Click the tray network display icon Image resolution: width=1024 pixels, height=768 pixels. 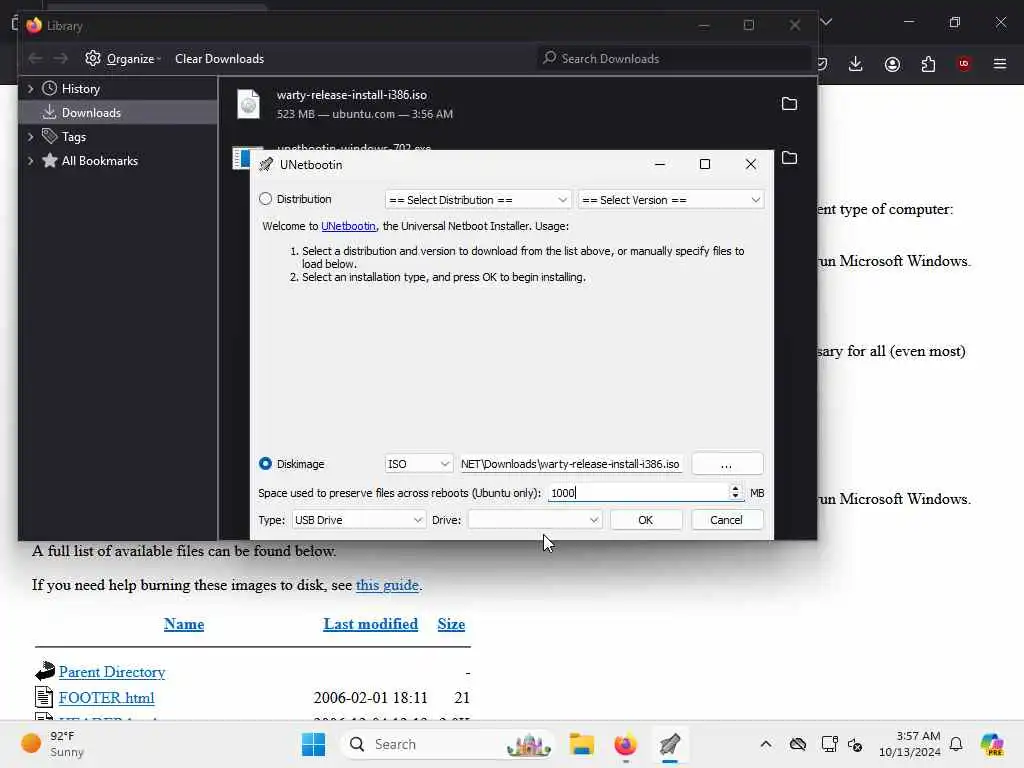[x=829, y=744]
